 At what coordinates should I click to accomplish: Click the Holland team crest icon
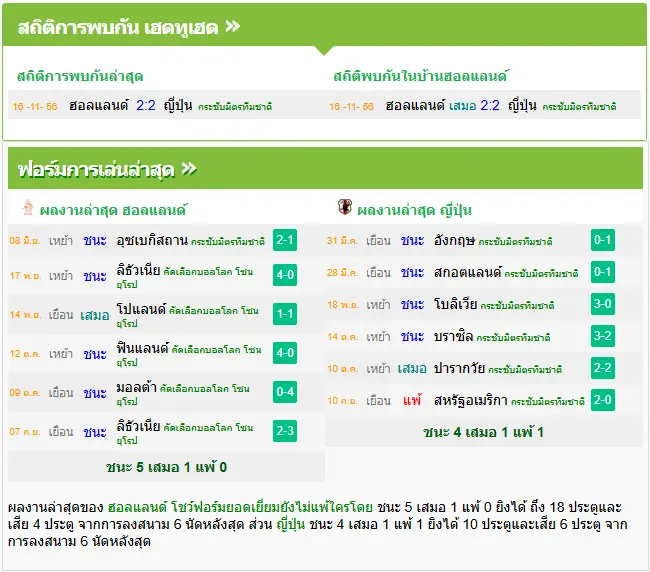point(28,208)
